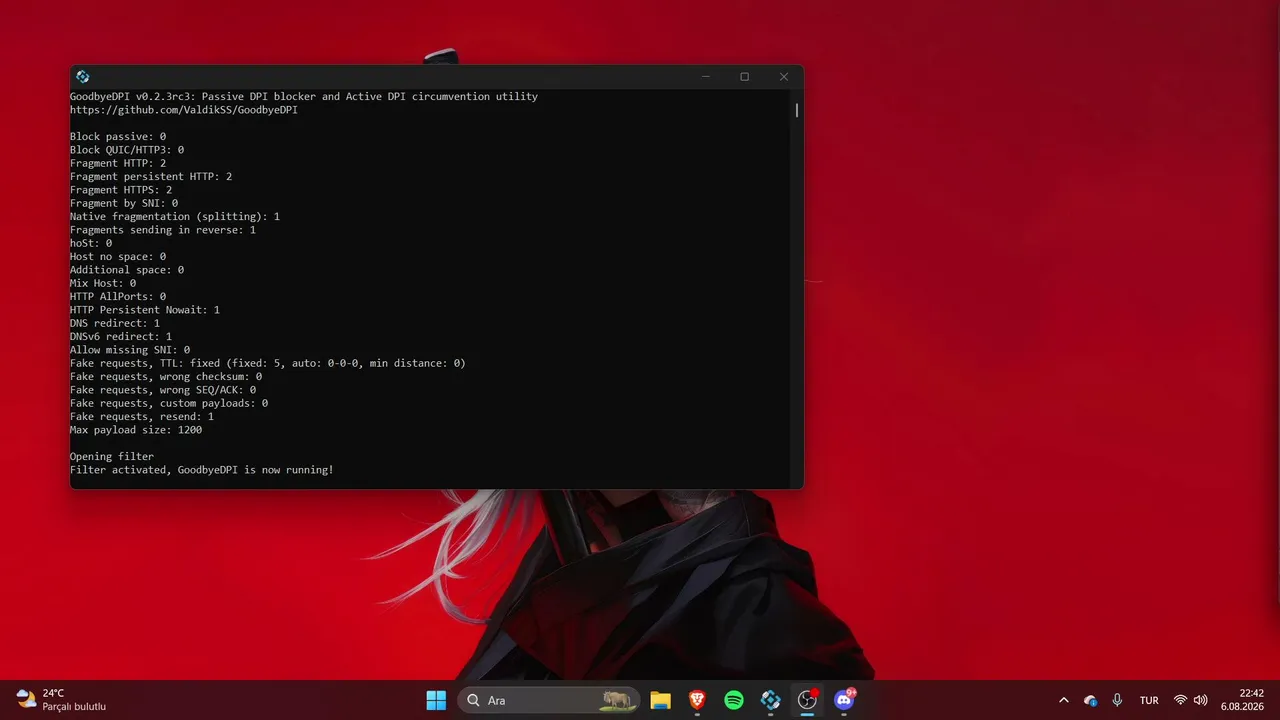This screenshot has width=1280, height=720.
Task: Click the "Fragment by SNI: 0" line
Action: [x=124, y=203]
